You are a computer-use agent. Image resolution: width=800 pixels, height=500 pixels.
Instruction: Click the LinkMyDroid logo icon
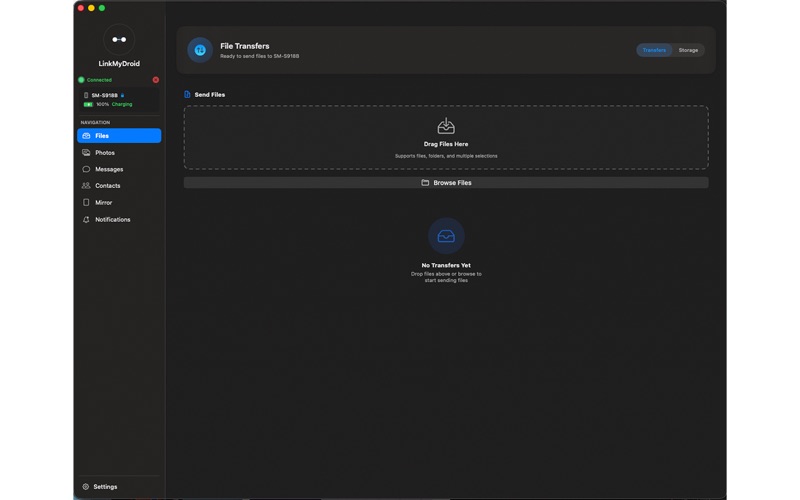[x=119, y=39]
